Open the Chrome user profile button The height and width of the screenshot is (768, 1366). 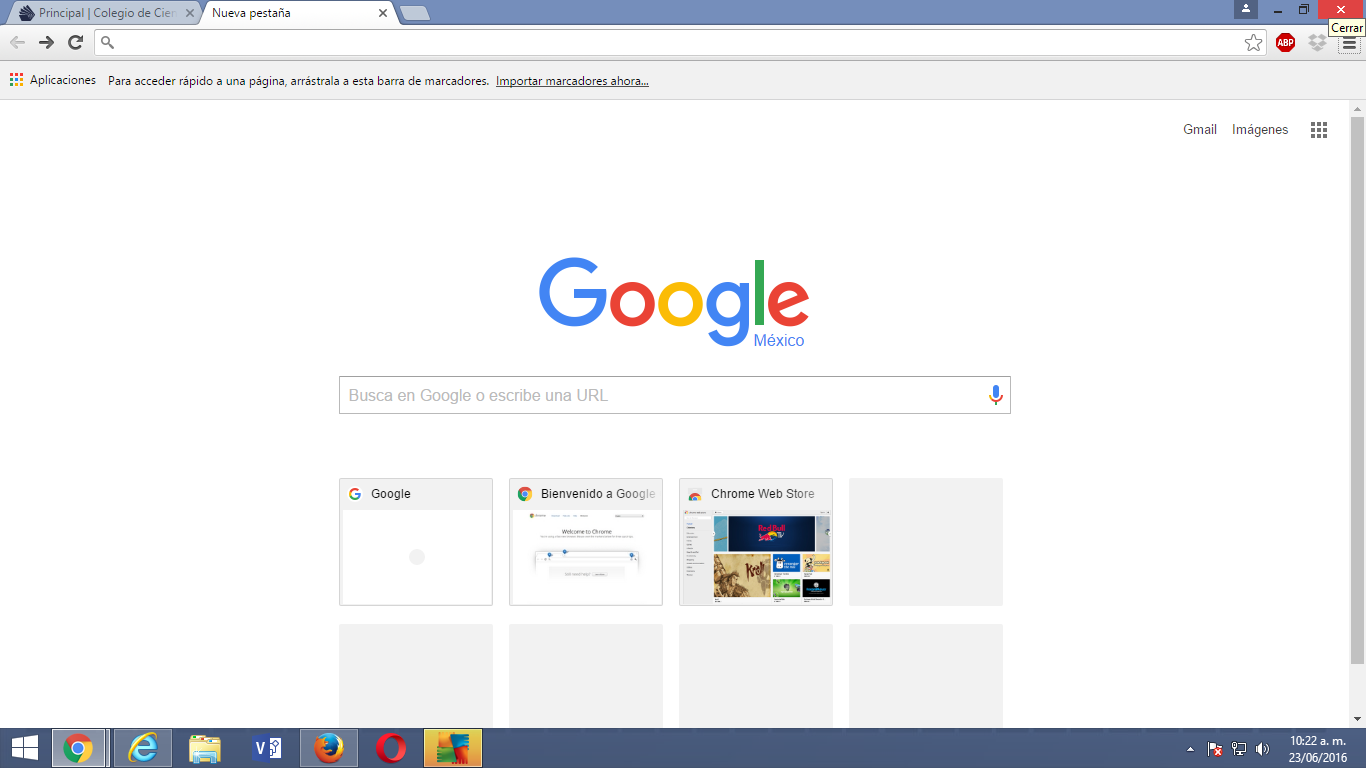click(1245, 9)
